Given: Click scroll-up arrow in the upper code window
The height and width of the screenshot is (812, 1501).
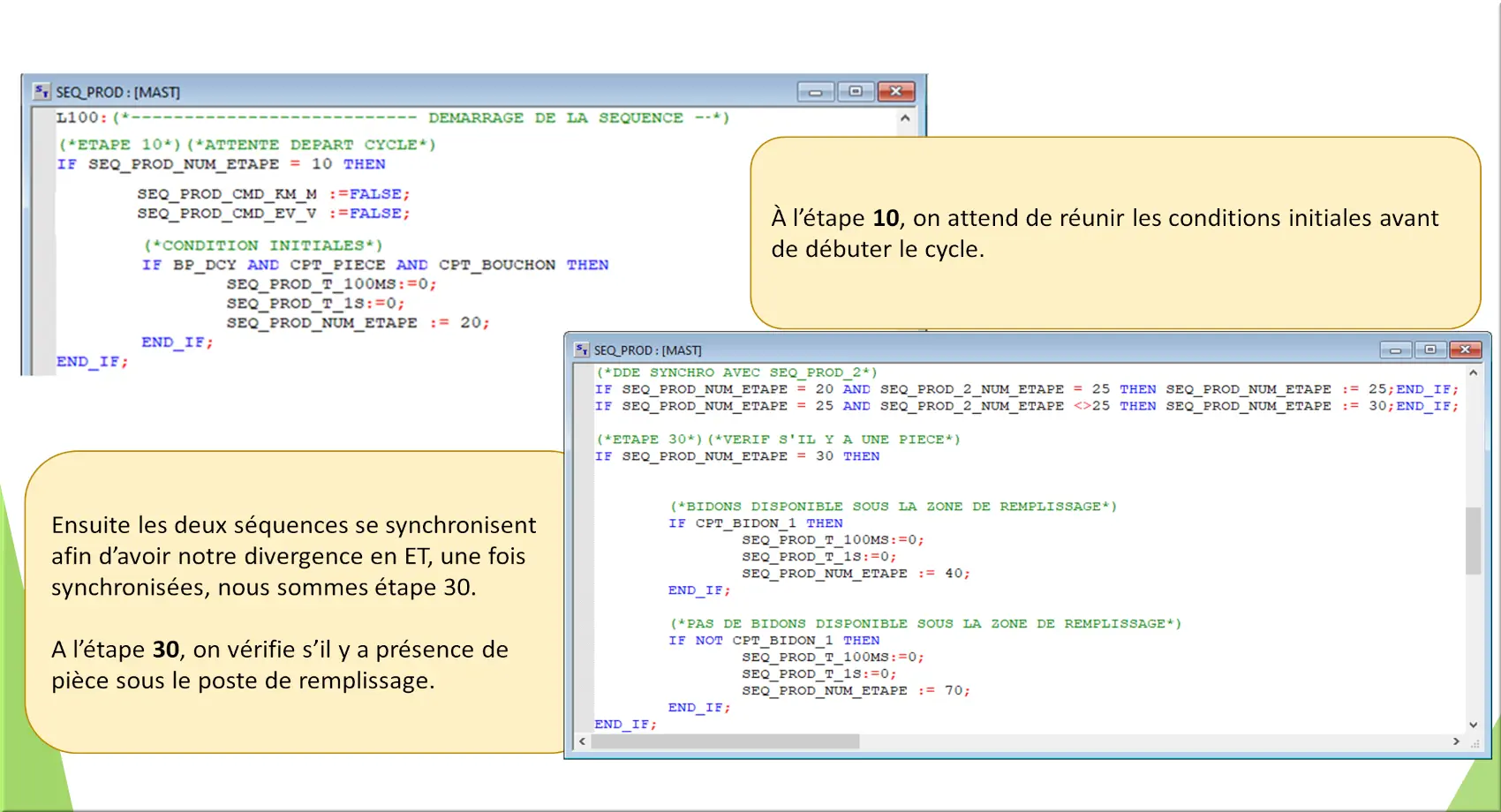Looking at the screenshot, I should point(905,118).
